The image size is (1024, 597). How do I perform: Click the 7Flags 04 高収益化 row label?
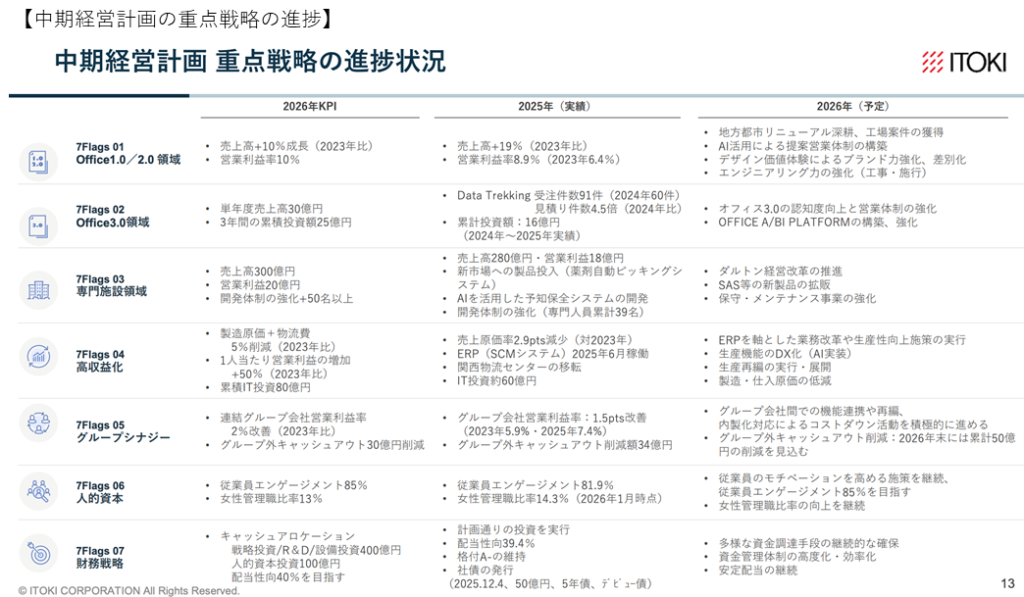pyautogui.click(x=100, y=361)
